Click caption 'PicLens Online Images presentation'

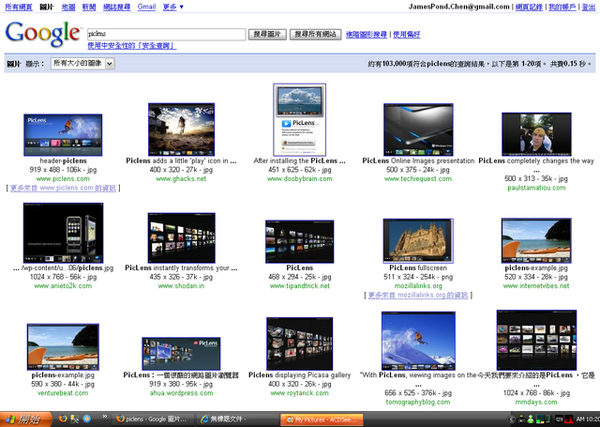coord(418,161)
